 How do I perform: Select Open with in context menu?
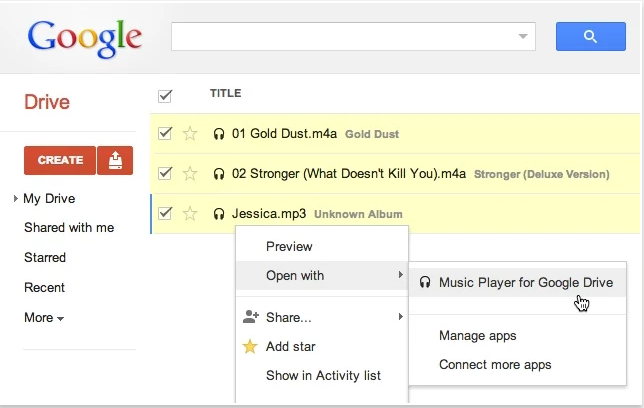tap(322, 275)
